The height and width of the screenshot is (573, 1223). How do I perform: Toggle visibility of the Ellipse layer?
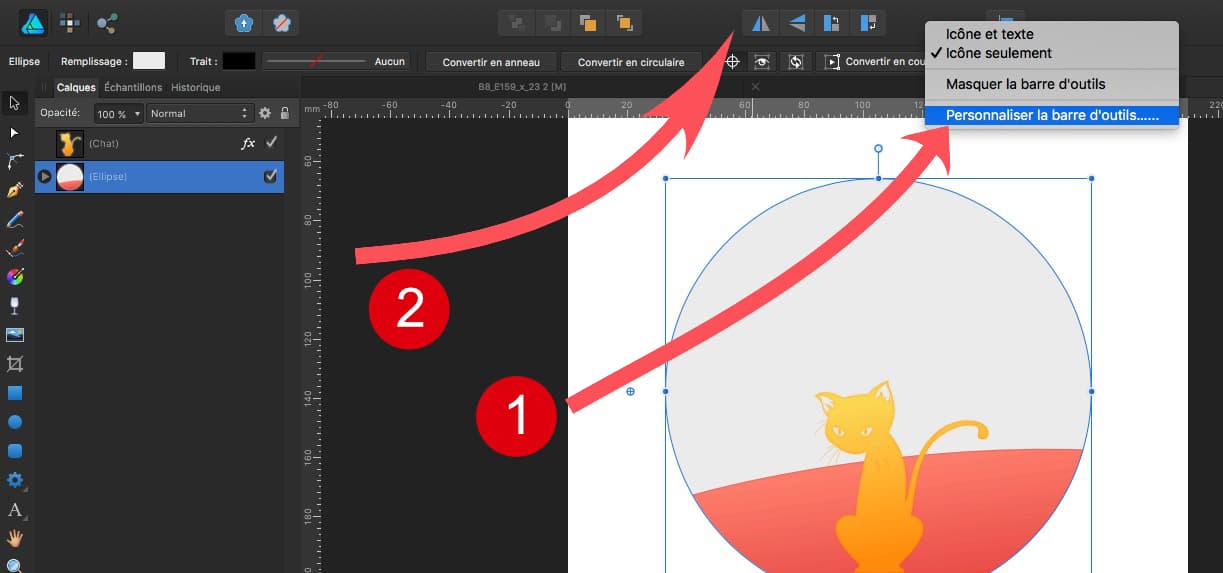pyautogui.click(x=270, y=177)
